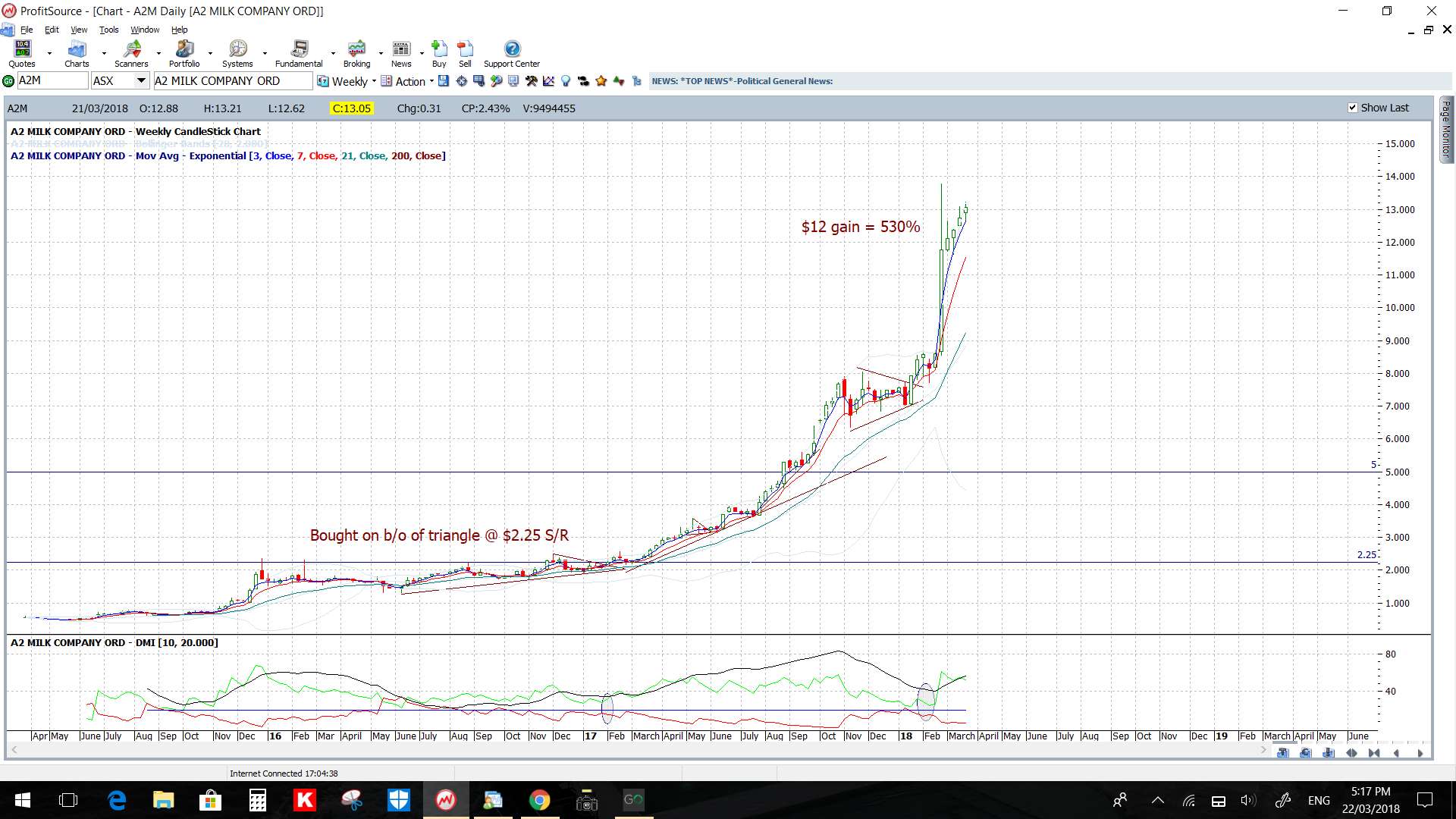The height and width of the screenshot is (819, 1456).
Task: Open the taskbar Calculator app
Action: coord(258,800)
